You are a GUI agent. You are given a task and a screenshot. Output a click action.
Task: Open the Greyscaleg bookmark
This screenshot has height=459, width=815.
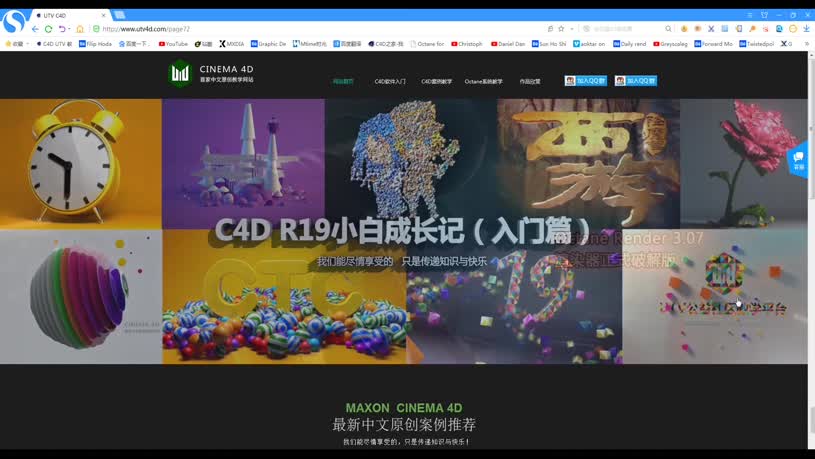click(671, 44)
